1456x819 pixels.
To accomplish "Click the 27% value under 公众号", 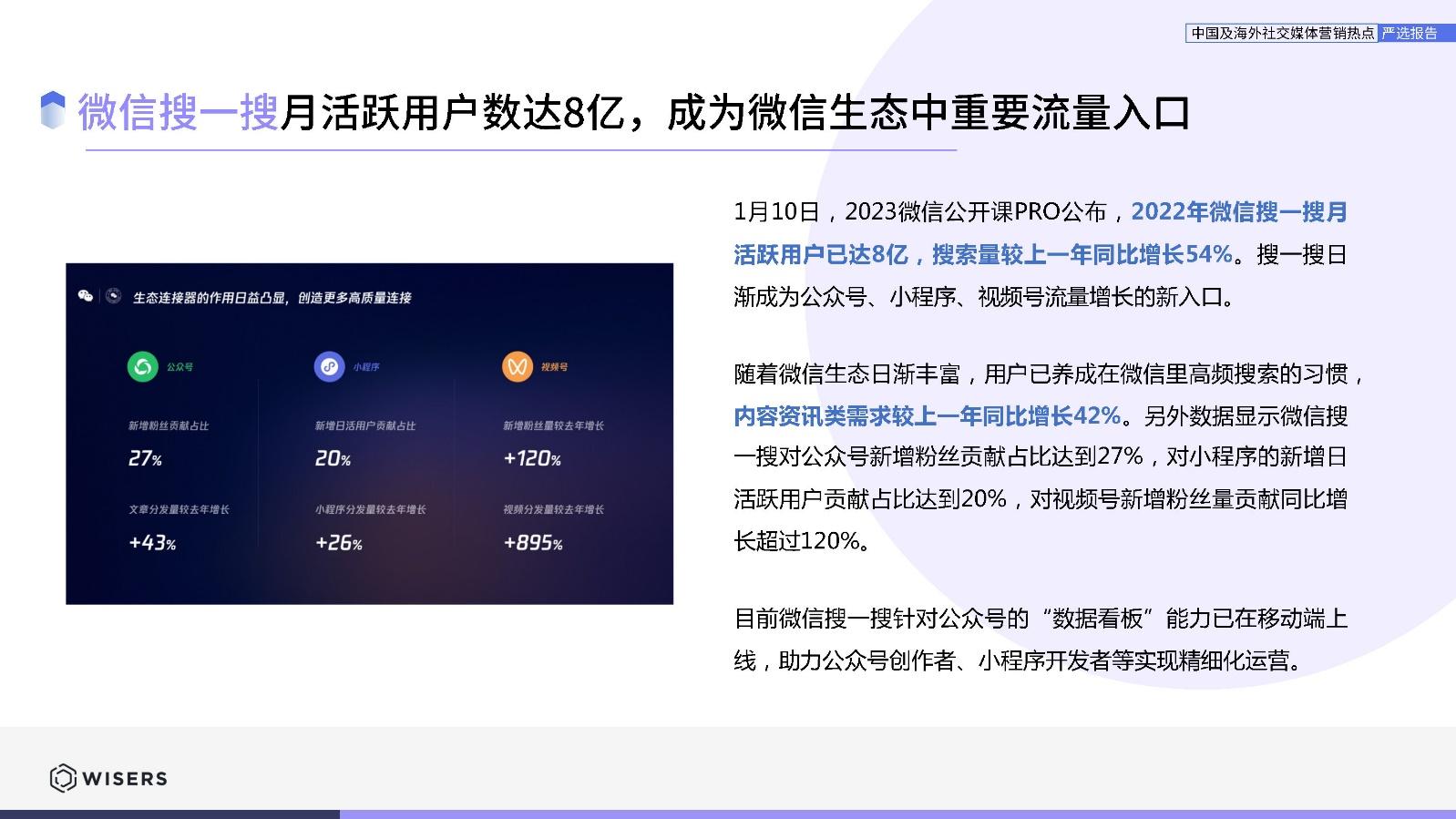I will 145,458.
